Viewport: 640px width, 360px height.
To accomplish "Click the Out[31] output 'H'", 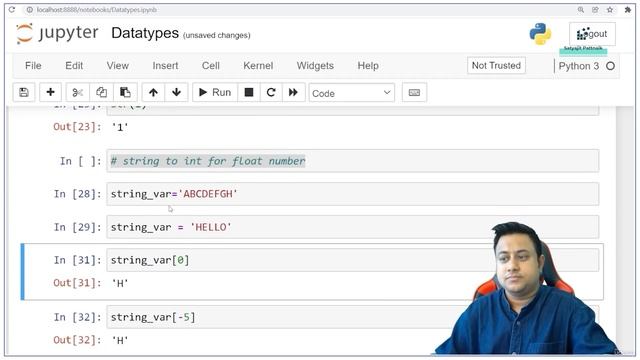I will tap(120, 283).
